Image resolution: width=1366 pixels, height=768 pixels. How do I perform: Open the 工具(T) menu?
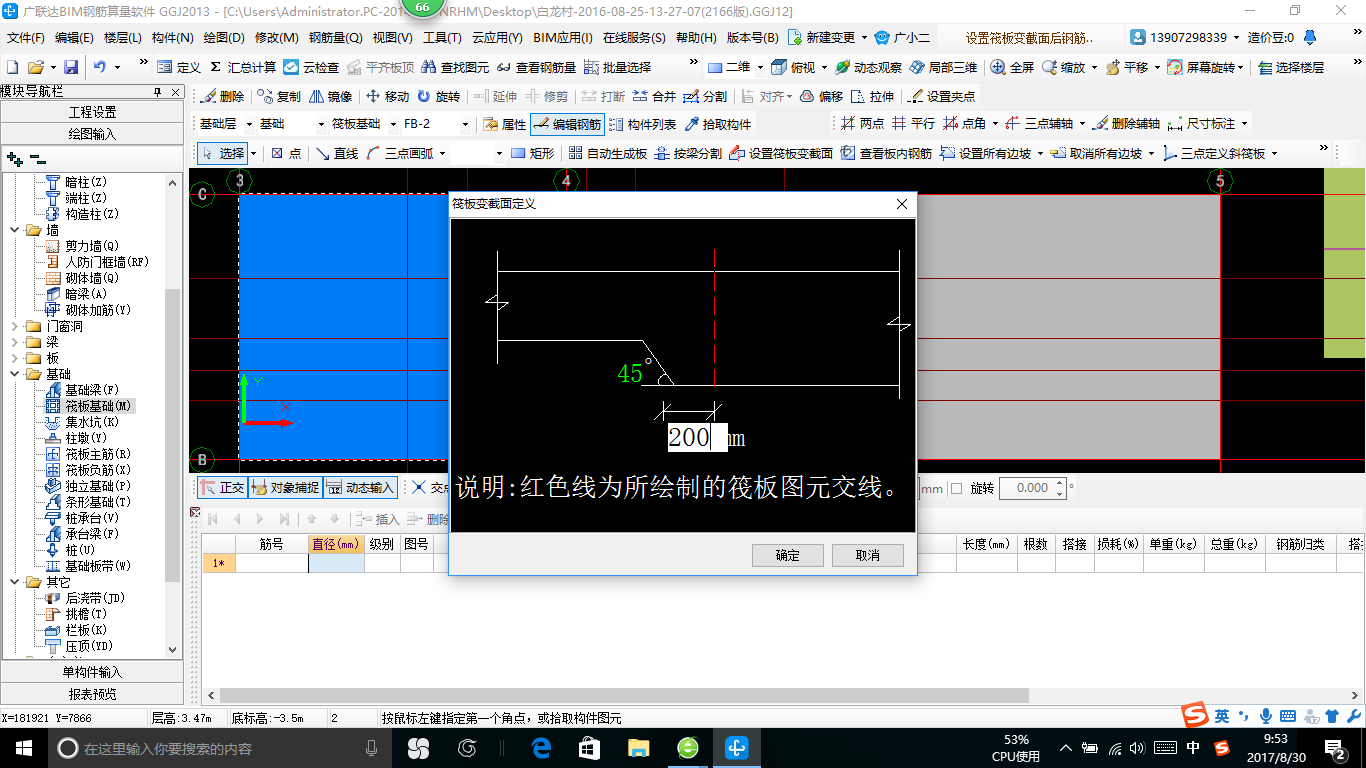pos(442,38)
